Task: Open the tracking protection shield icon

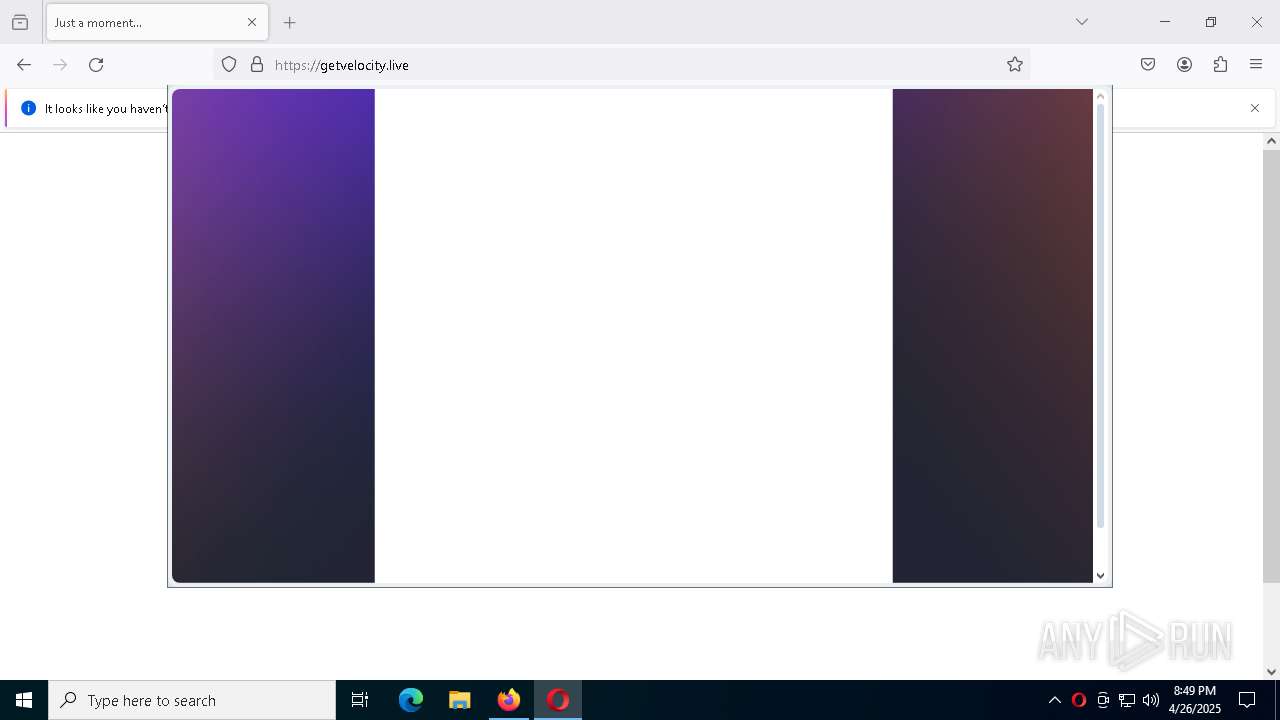Action: [x=229, y=65]
